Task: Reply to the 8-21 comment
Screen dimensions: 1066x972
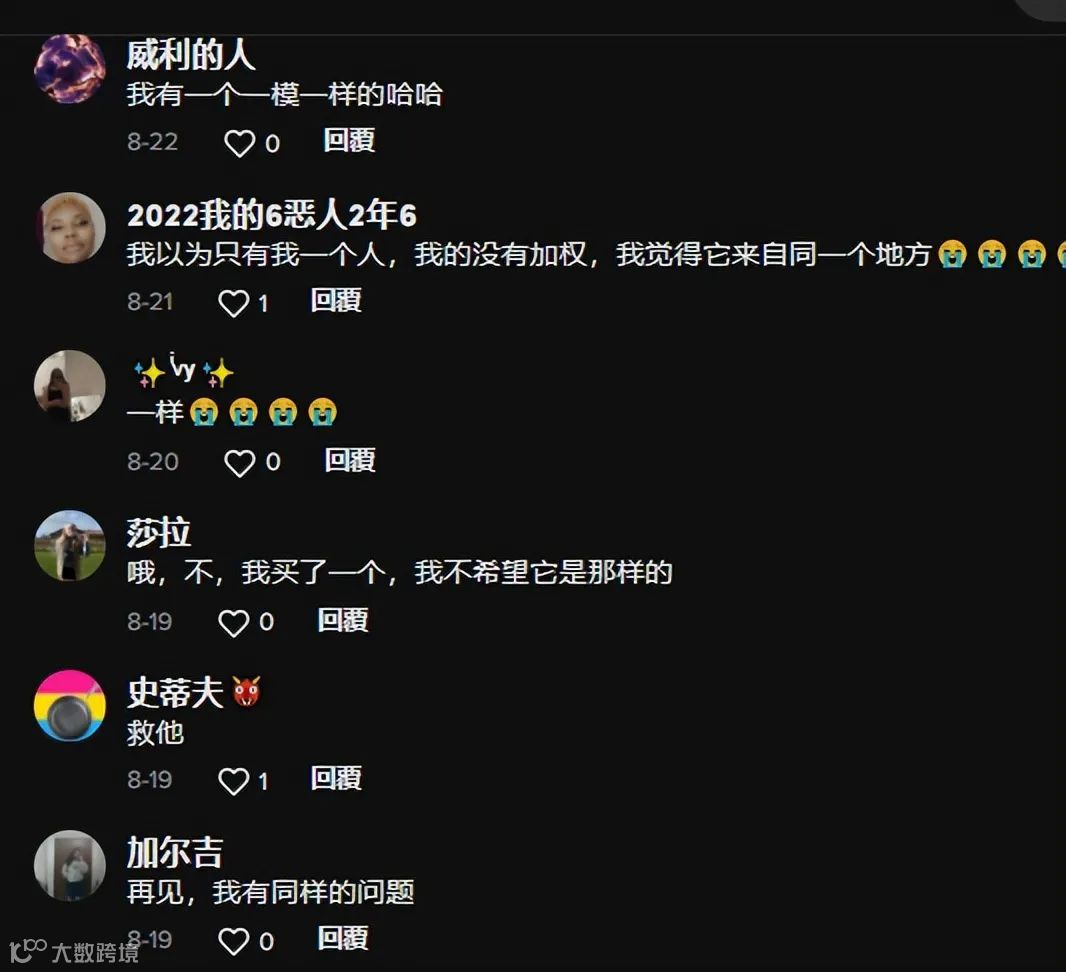Action: (336, 300)
